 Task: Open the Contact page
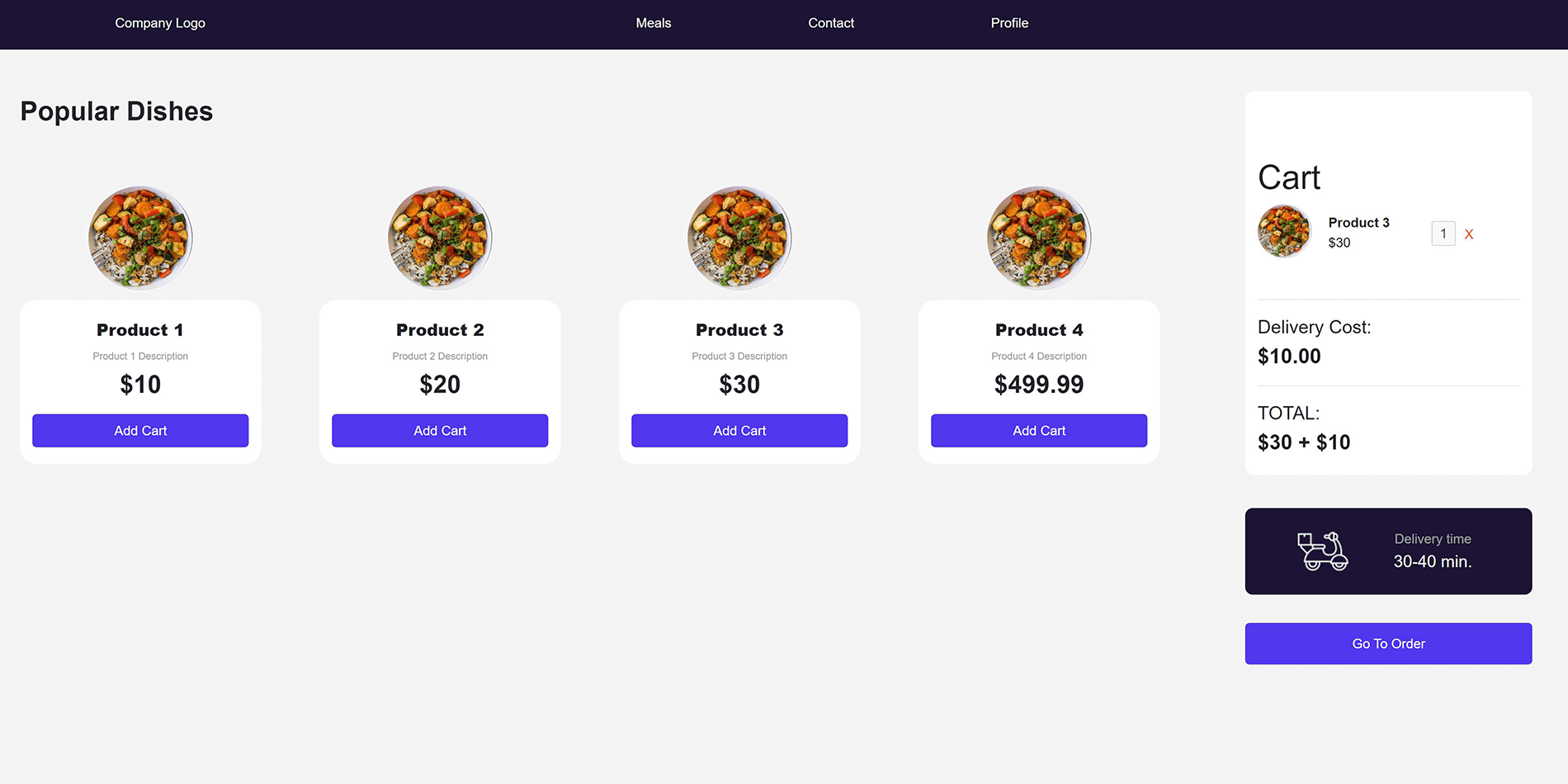coord(831,23)
